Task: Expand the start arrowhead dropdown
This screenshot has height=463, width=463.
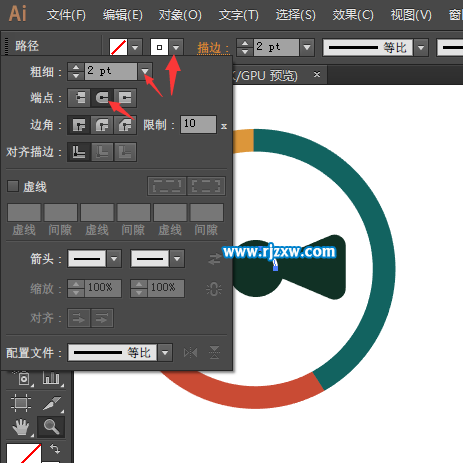Action: click(114, 259)
